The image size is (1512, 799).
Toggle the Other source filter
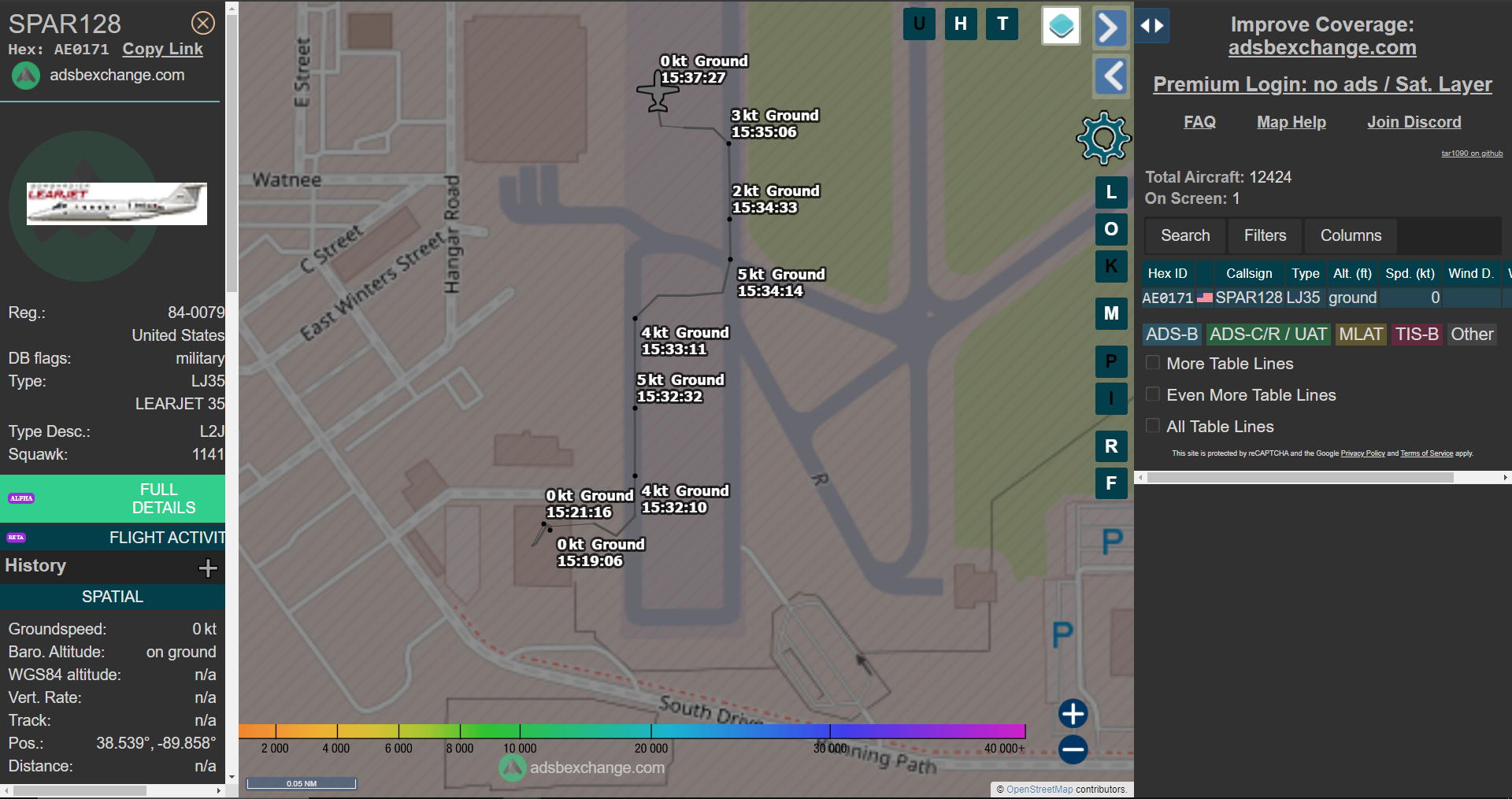(1472, 335)
